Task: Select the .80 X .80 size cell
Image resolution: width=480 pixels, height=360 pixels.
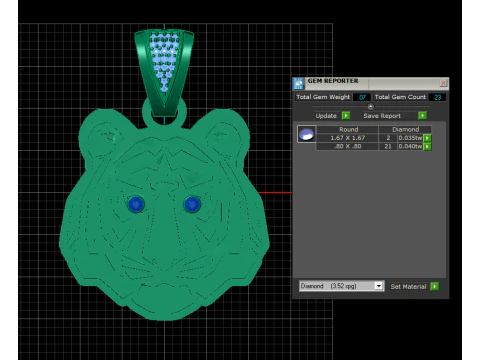Action: pos(348,146)
